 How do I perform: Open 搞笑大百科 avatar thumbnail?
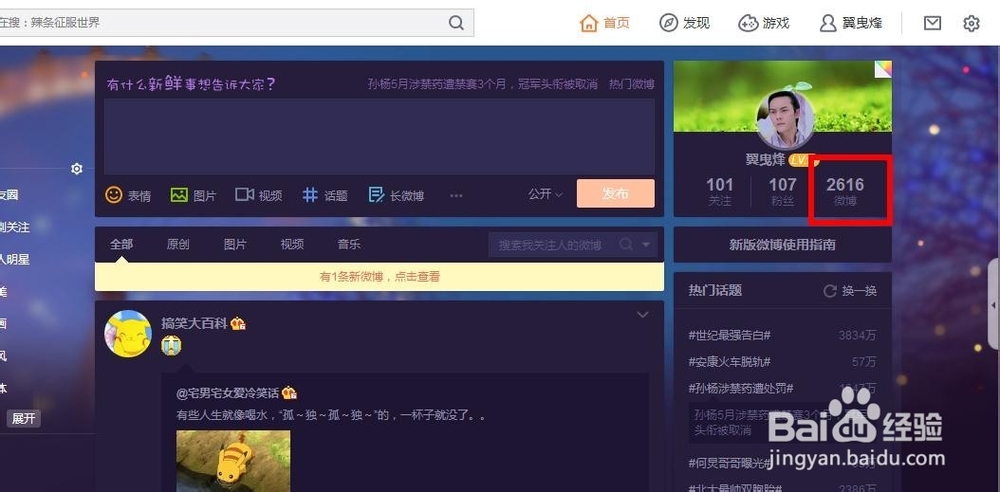pyautogui.click(x=128, y=334)
